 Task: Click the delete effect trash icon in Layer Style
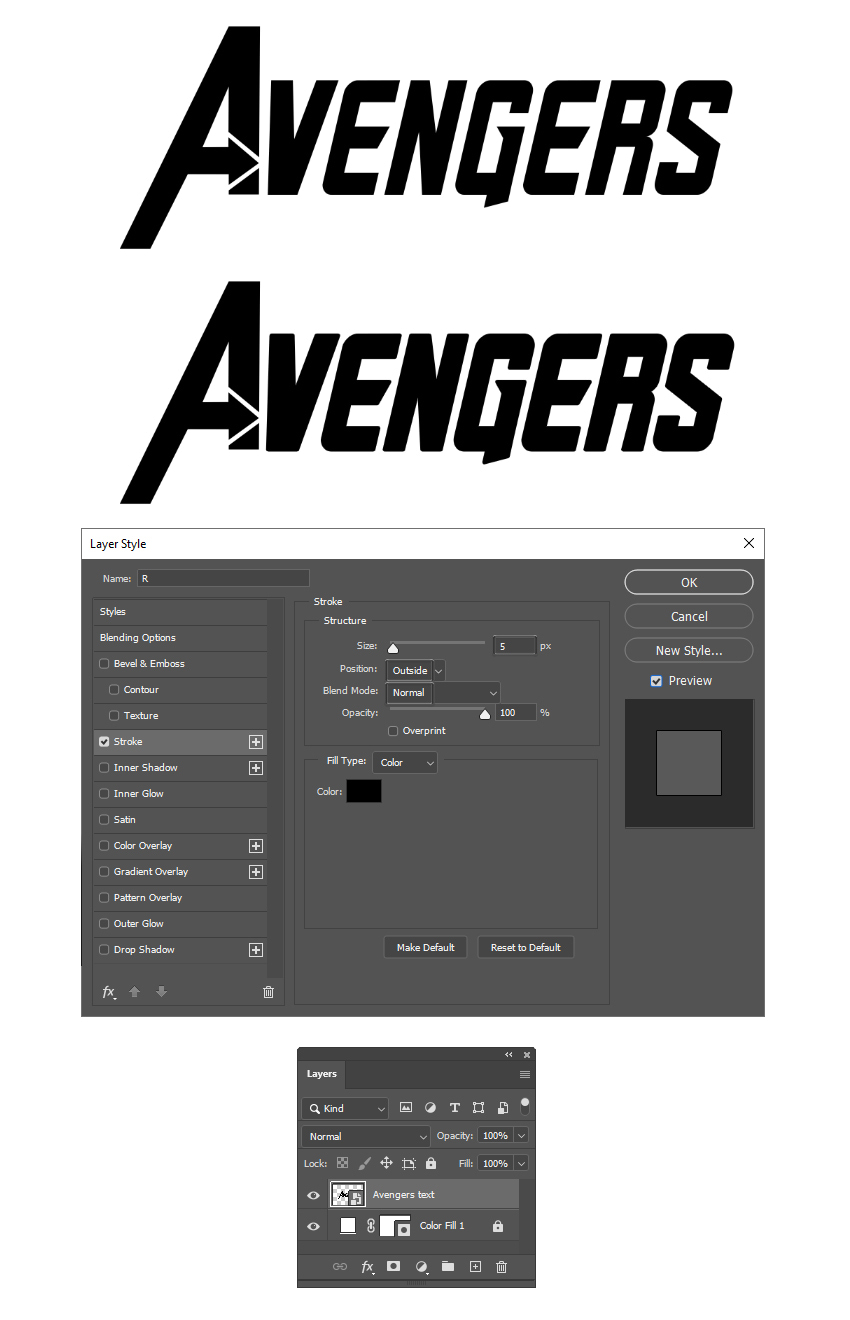click(x=268, y=992)
